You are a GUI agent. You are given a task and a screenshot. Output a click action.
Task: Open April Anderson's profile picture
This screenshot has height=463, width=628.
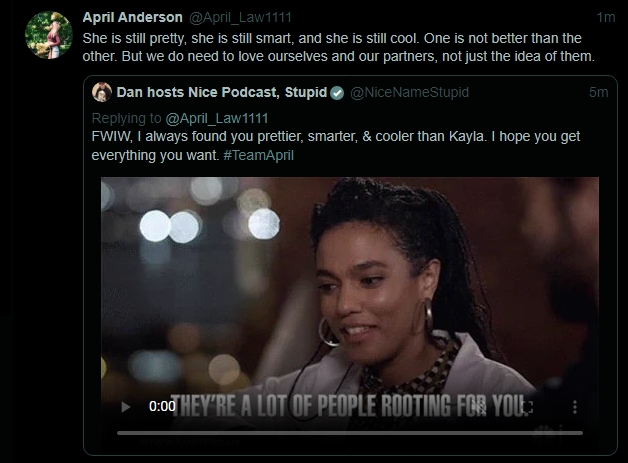pyautogui.click(x=48, y=35)
